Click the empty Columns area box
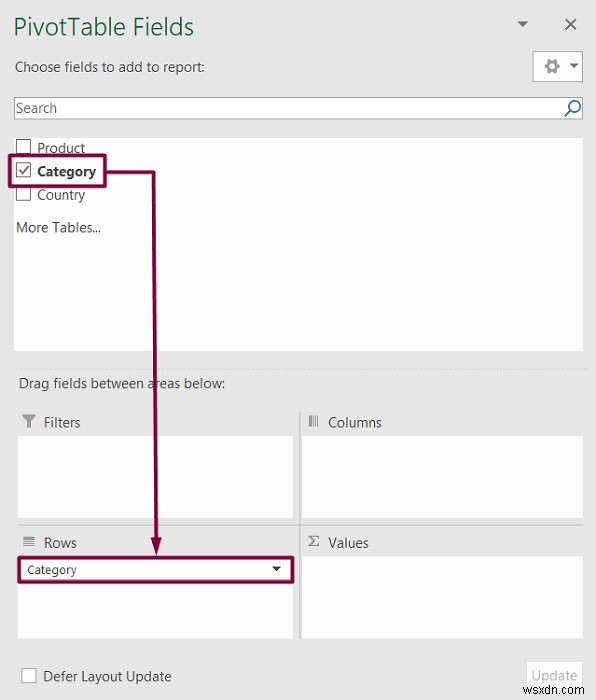Image resolution: width=596 pixels, height=700 pixels. point(442,477)
